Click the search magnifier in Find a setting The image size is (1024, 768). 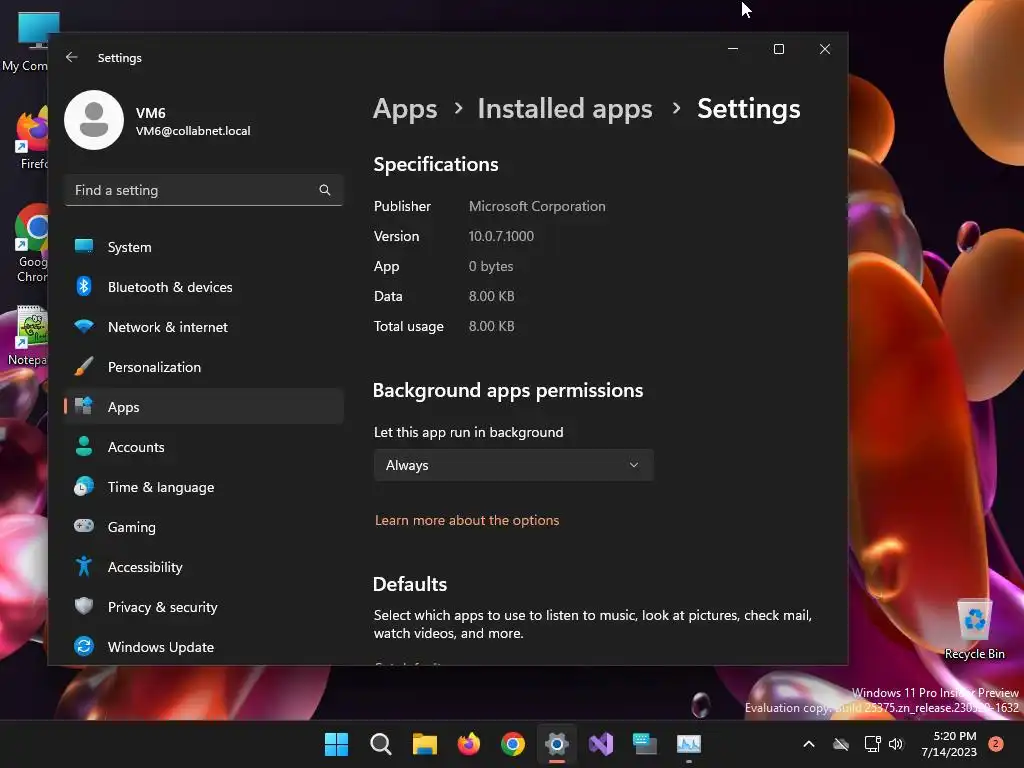click(325, 190)
